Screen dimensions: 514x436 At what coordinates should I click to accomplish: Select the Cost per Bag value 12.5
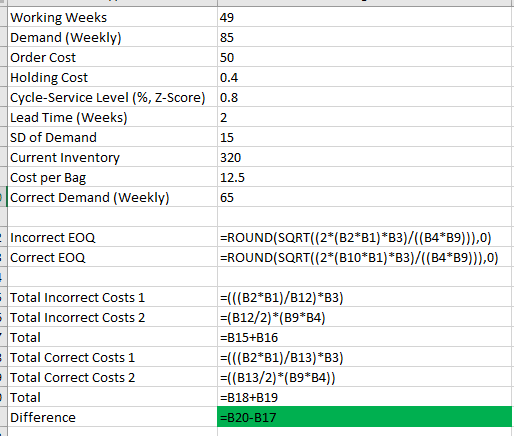click(x=365, y=177)
